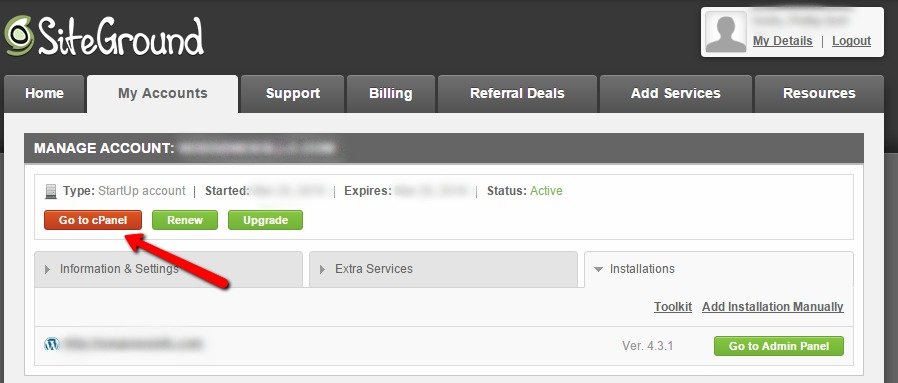Go to the Referral Deals tab

517,94
